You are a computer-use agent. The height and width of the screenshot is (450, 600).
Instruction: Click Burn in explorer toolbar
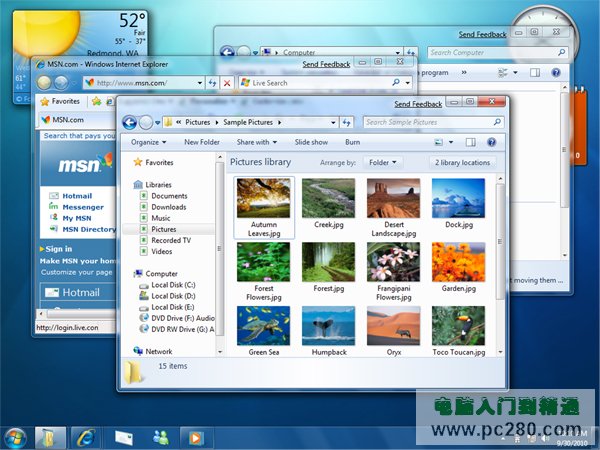352,142
